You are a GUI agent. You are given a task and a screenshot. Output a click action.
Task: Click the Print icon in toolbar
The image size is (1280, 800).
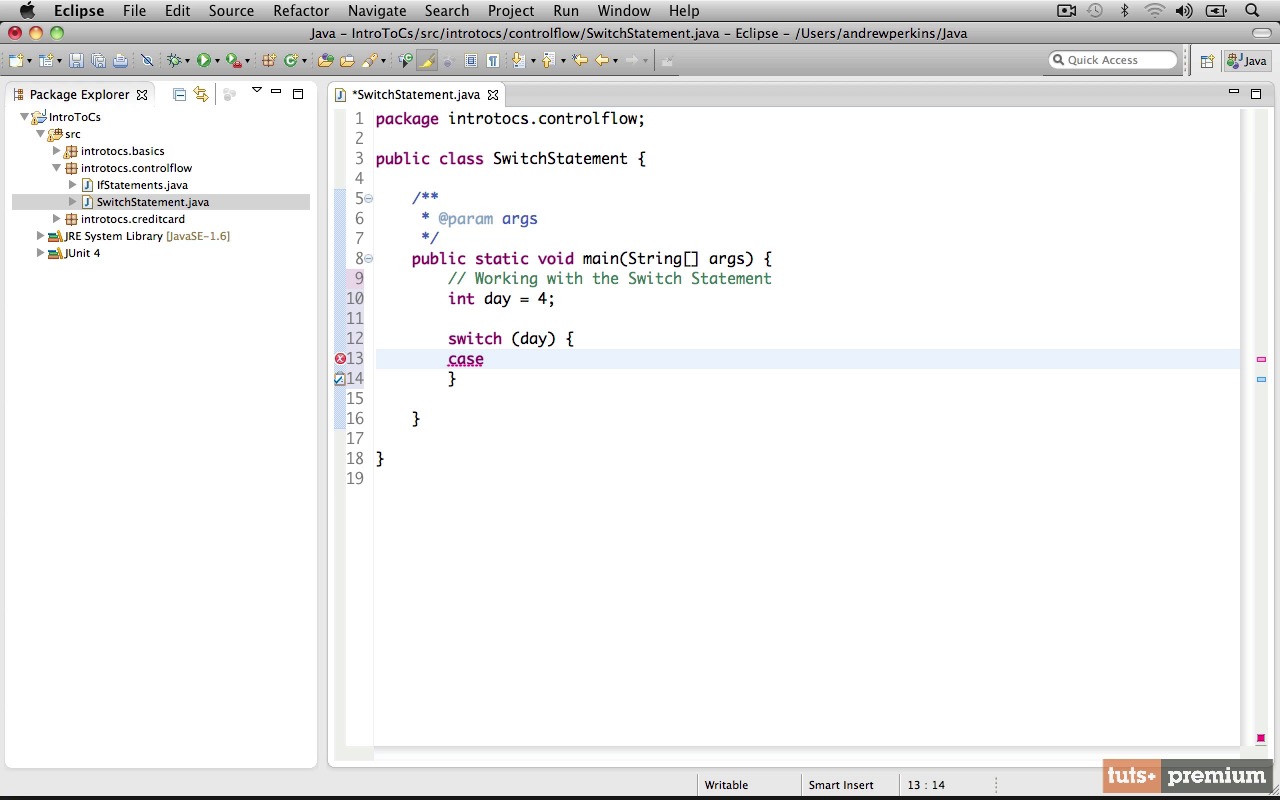[120, 61]
